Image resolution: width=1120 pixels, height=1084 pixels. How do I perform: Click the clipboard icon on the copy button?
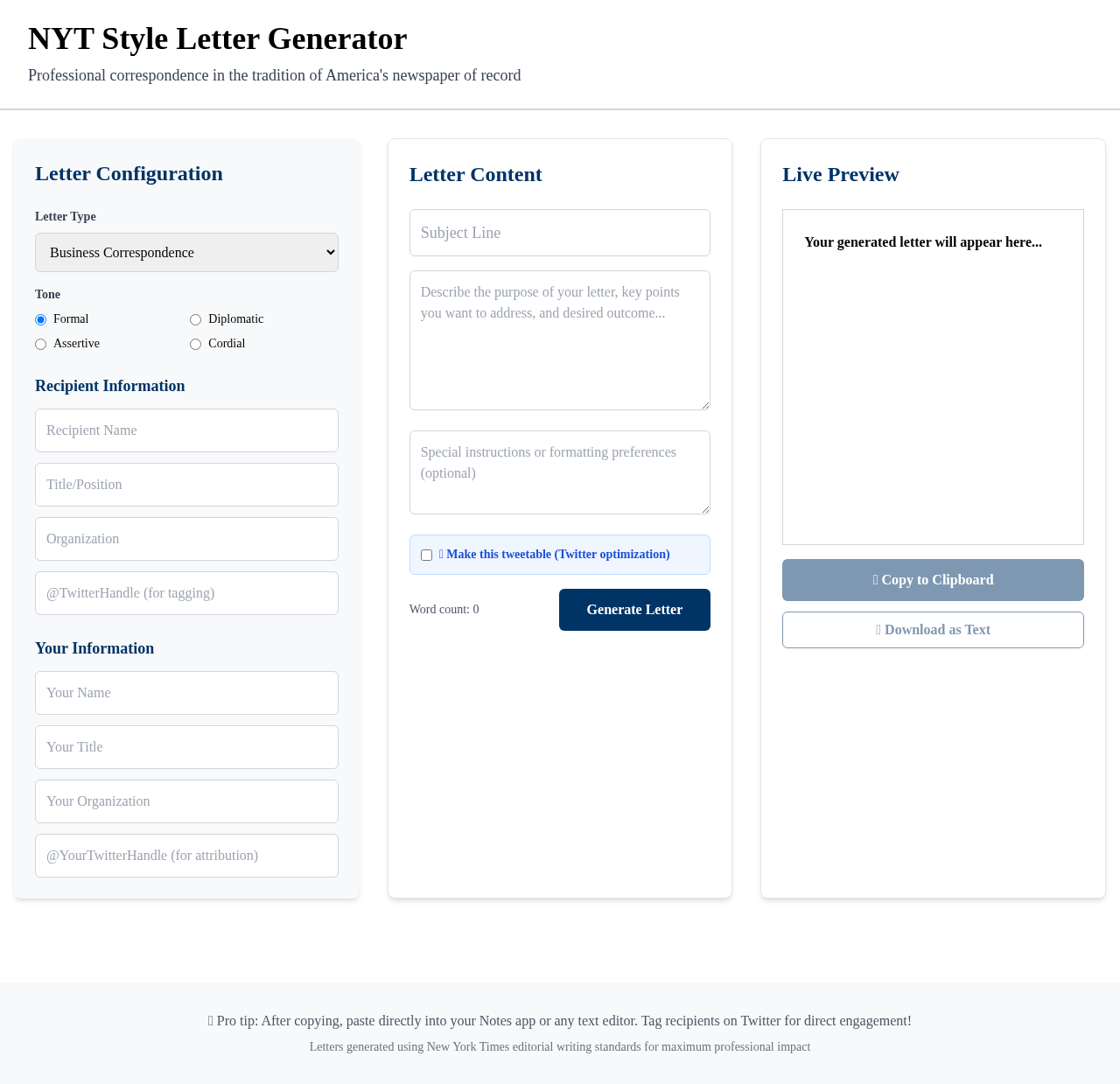pos(875,578)
